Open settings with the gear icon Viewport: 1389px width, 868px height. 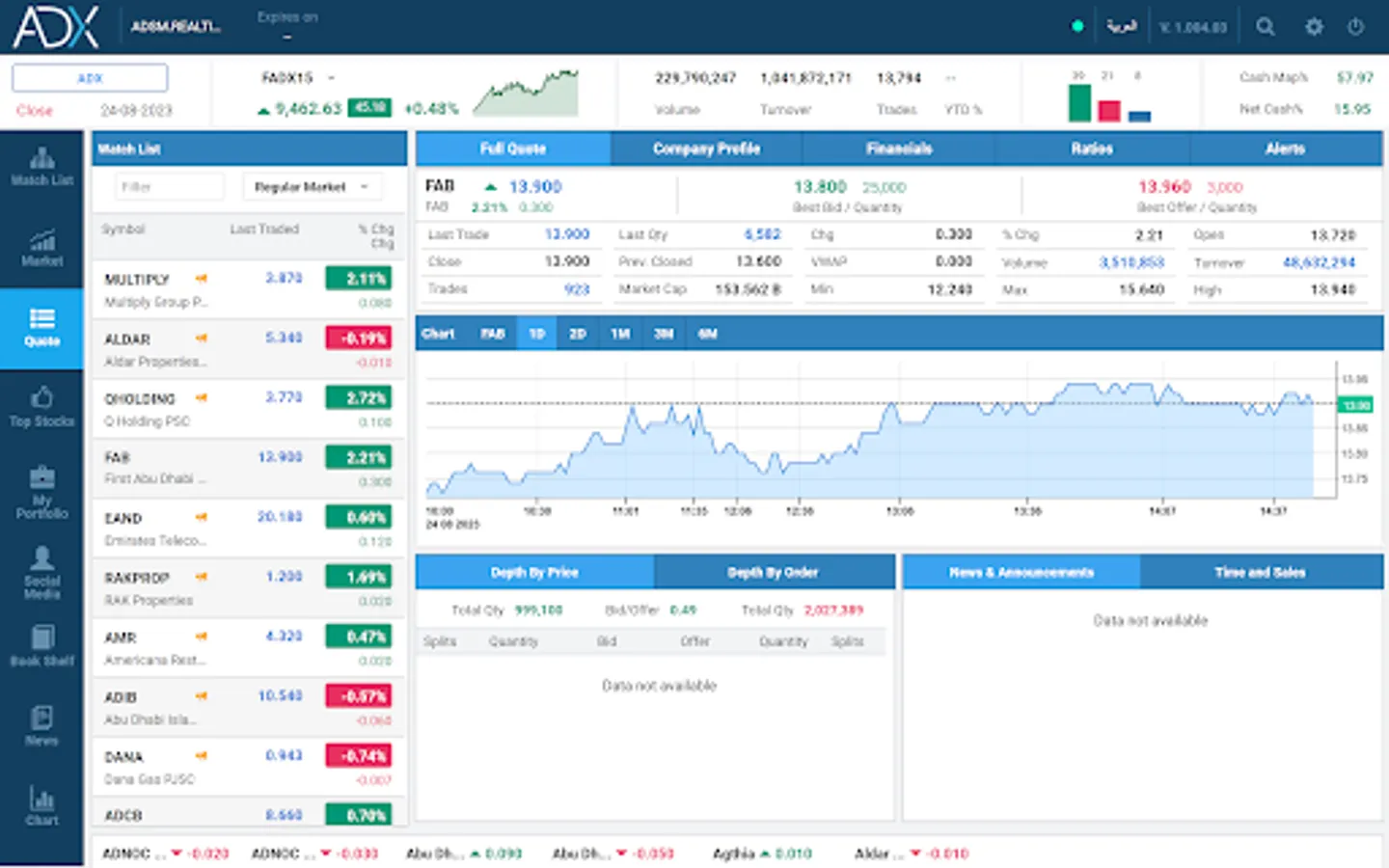(1314, 27)
